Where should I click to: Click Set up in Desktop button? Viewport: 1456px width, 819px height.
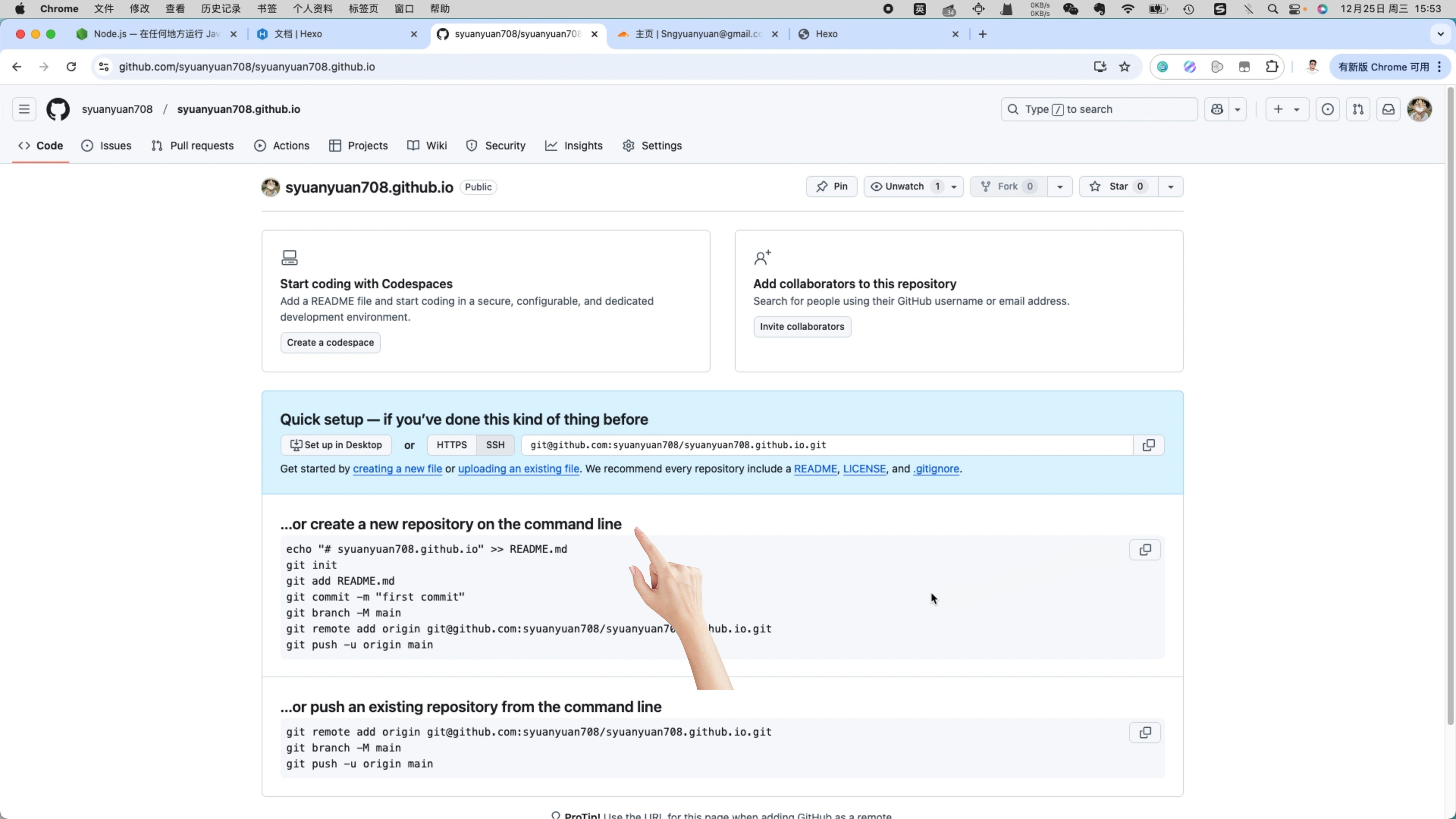click(336, 446)
